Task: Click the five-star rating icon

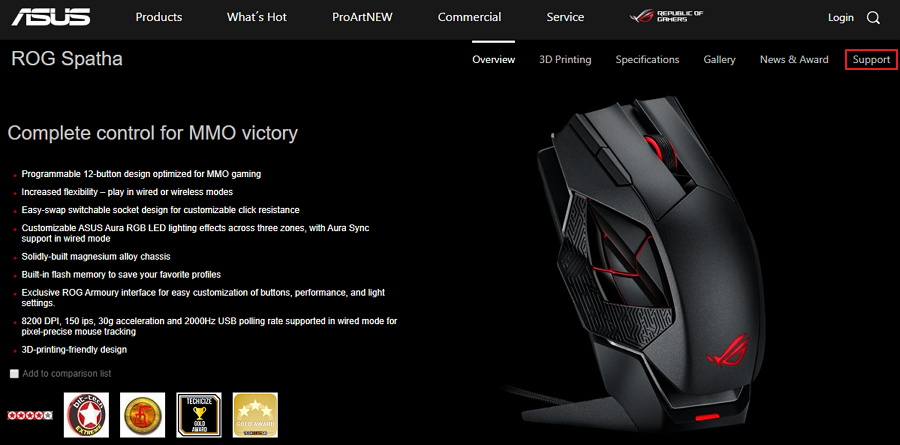Action: (30, 415)
